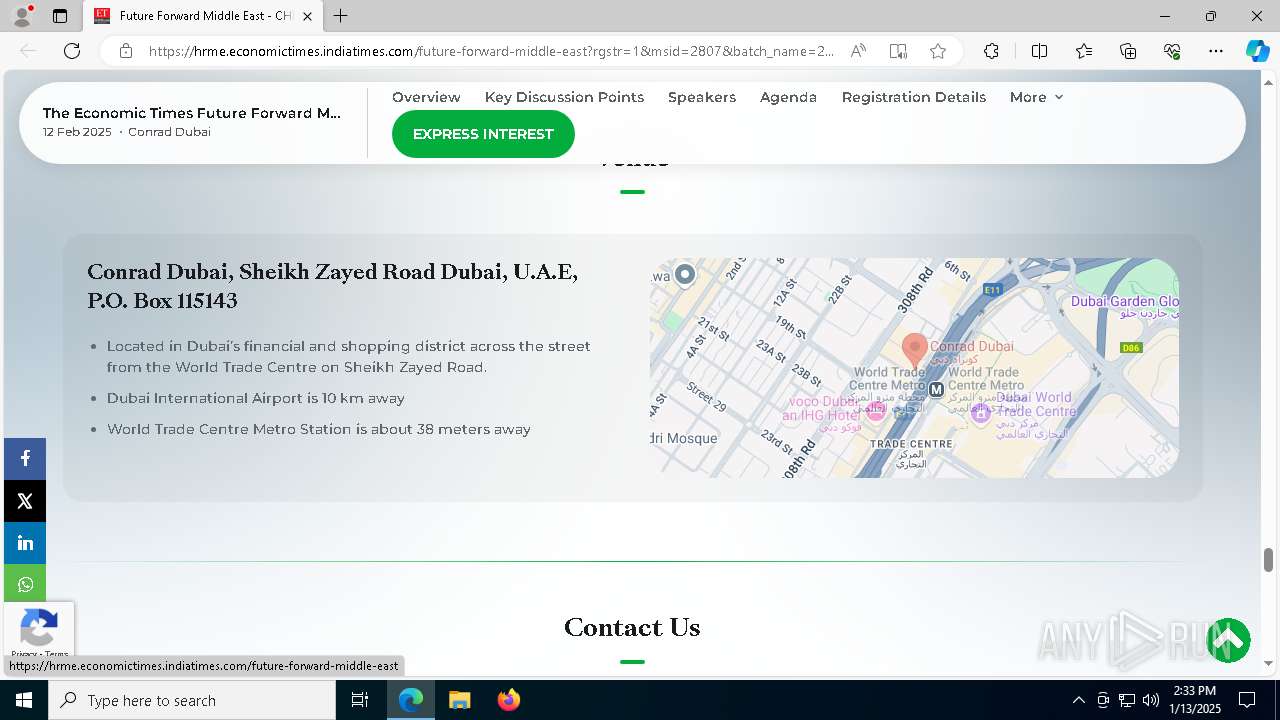Click the Conrad Dubai map pin
This screenshot has height=720, width=1280.
pos(914,351)
